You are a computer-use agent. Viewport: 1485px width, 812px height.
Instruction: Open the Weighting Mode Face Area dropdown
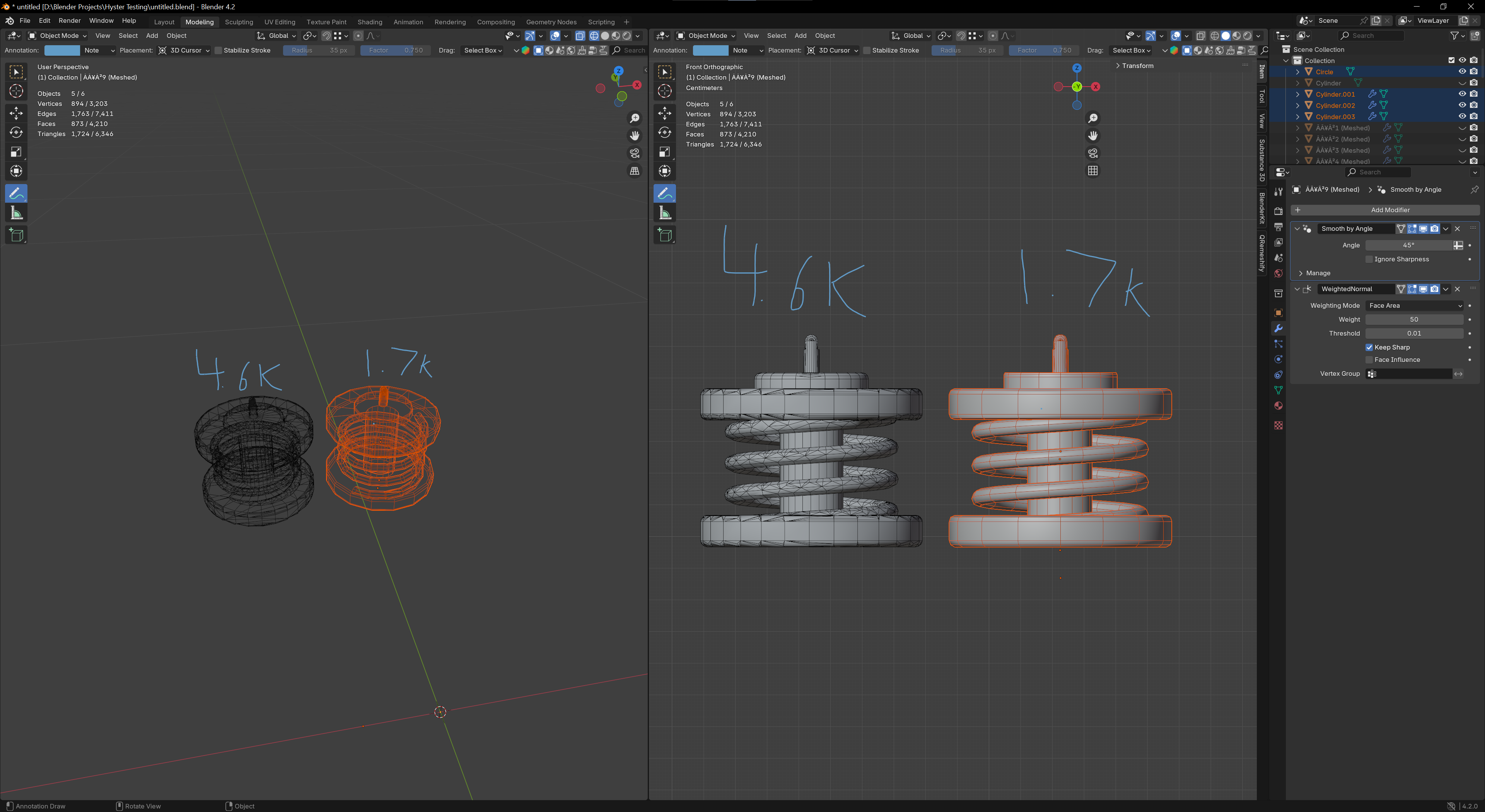1414,306
